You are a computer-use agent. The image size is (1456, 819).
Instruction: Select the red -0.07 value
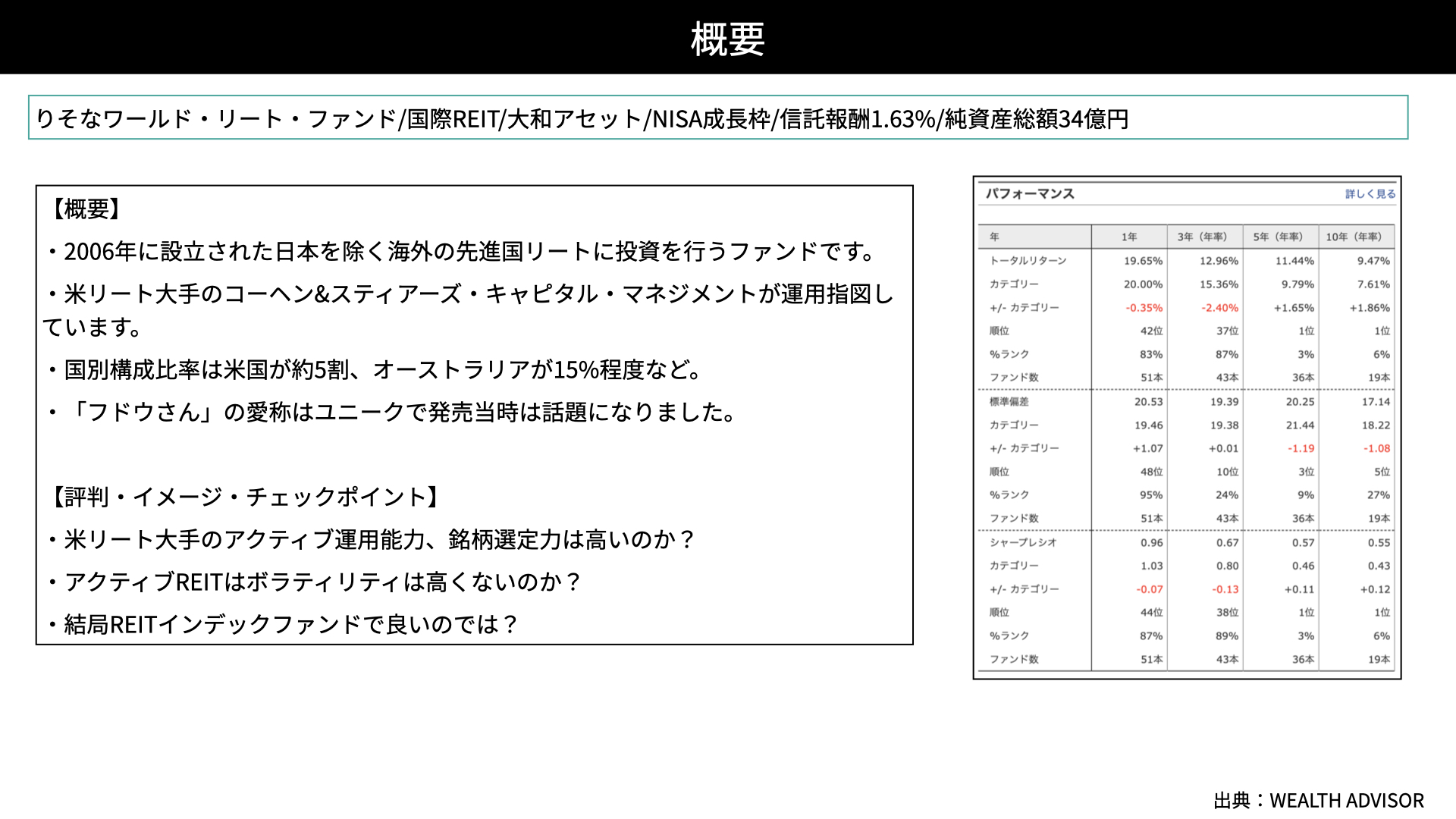click(1149, 590)
